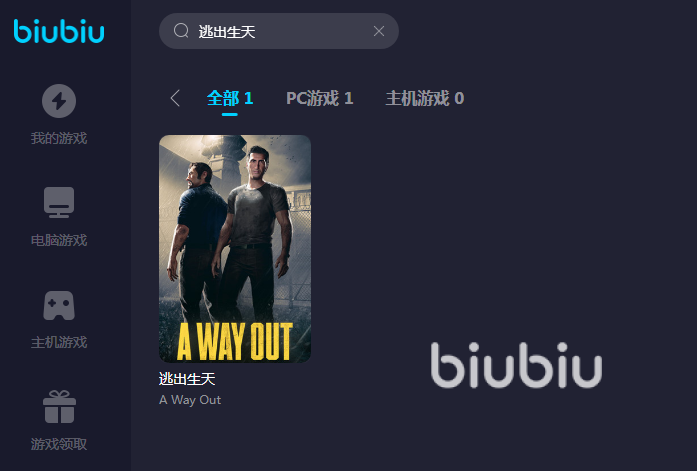This screenshot has height=471, width=697.
Task: Switch to the 主机游戏 0 tab
Action: (x=425, y=98)
